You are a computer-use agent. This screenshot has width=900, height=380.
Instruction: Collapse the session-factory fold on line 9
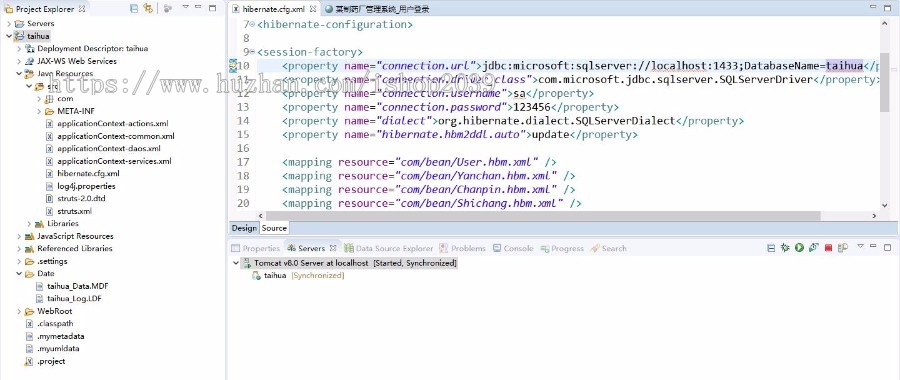[x=253, y=52]
